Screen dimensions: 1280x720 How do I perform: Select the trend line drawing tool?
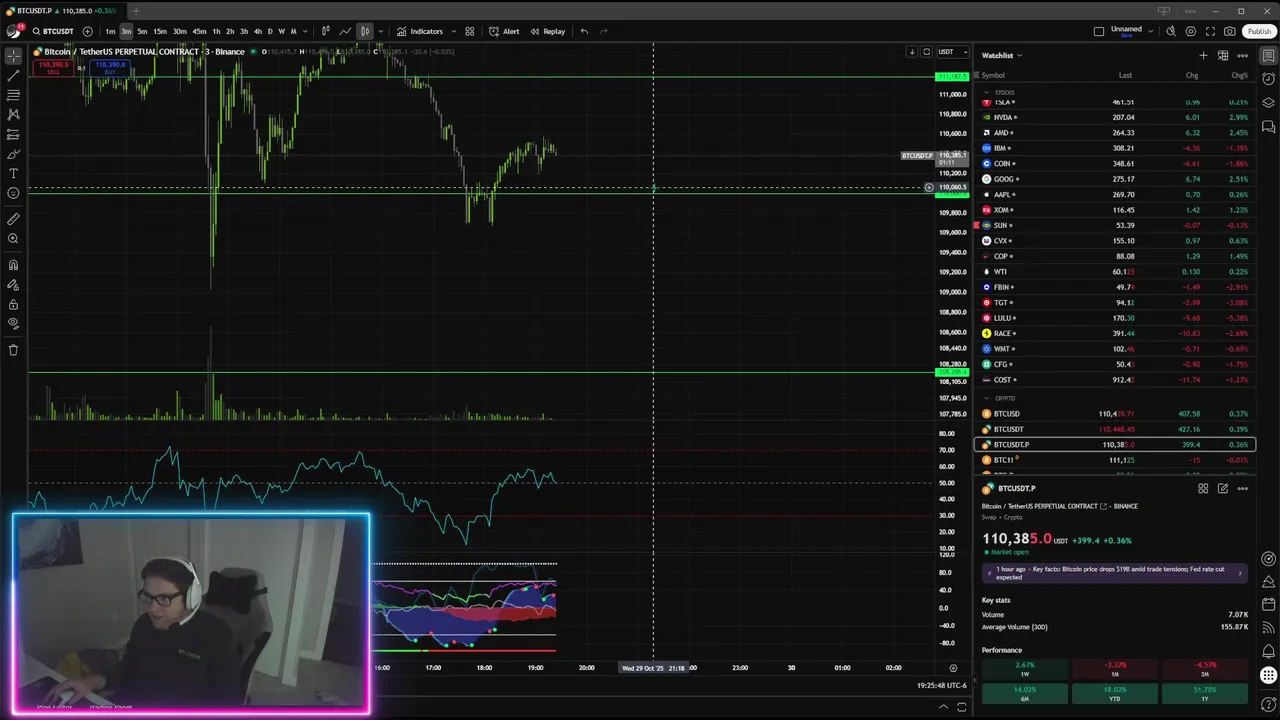click(x=13, y=76)
